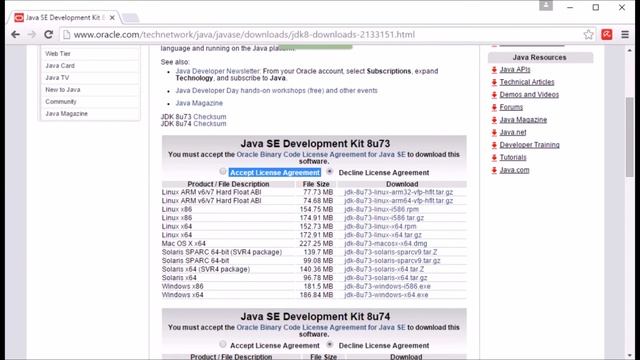Click download arrow icon beside Java.net
The height and width of the screenshot is (360, 640).
(x=494, y=133)
